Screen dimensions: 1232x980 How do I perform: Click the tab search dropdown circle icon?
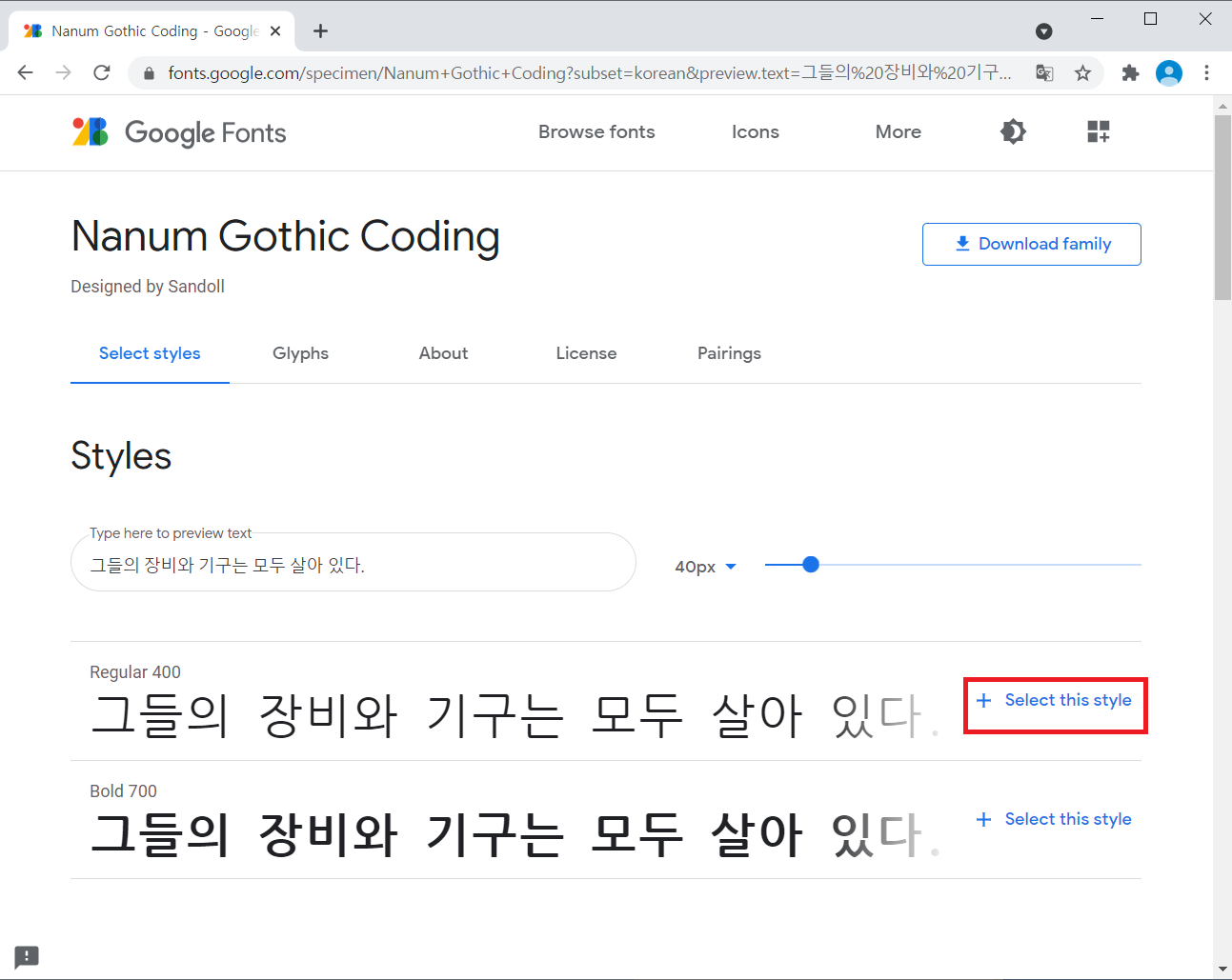click(x=1044, y=31)
